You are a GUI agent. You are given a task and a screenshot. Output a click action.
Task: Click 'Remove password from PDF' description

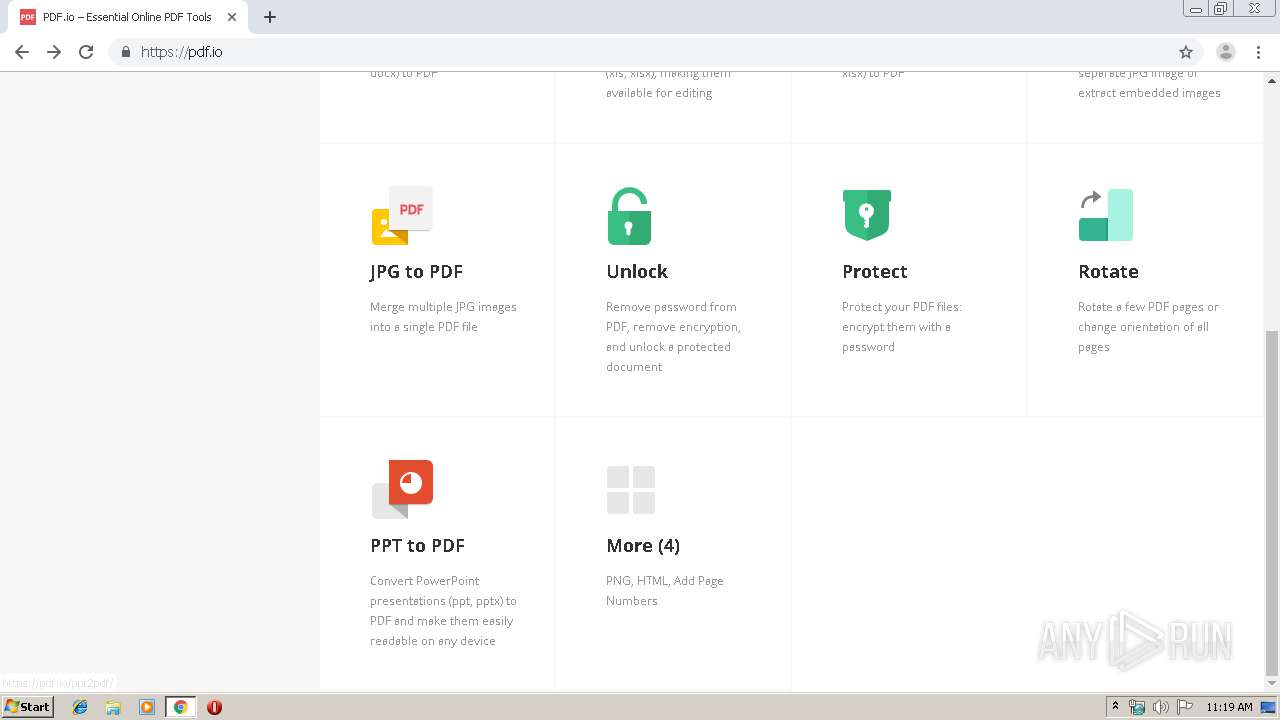(x=673, y=337)
